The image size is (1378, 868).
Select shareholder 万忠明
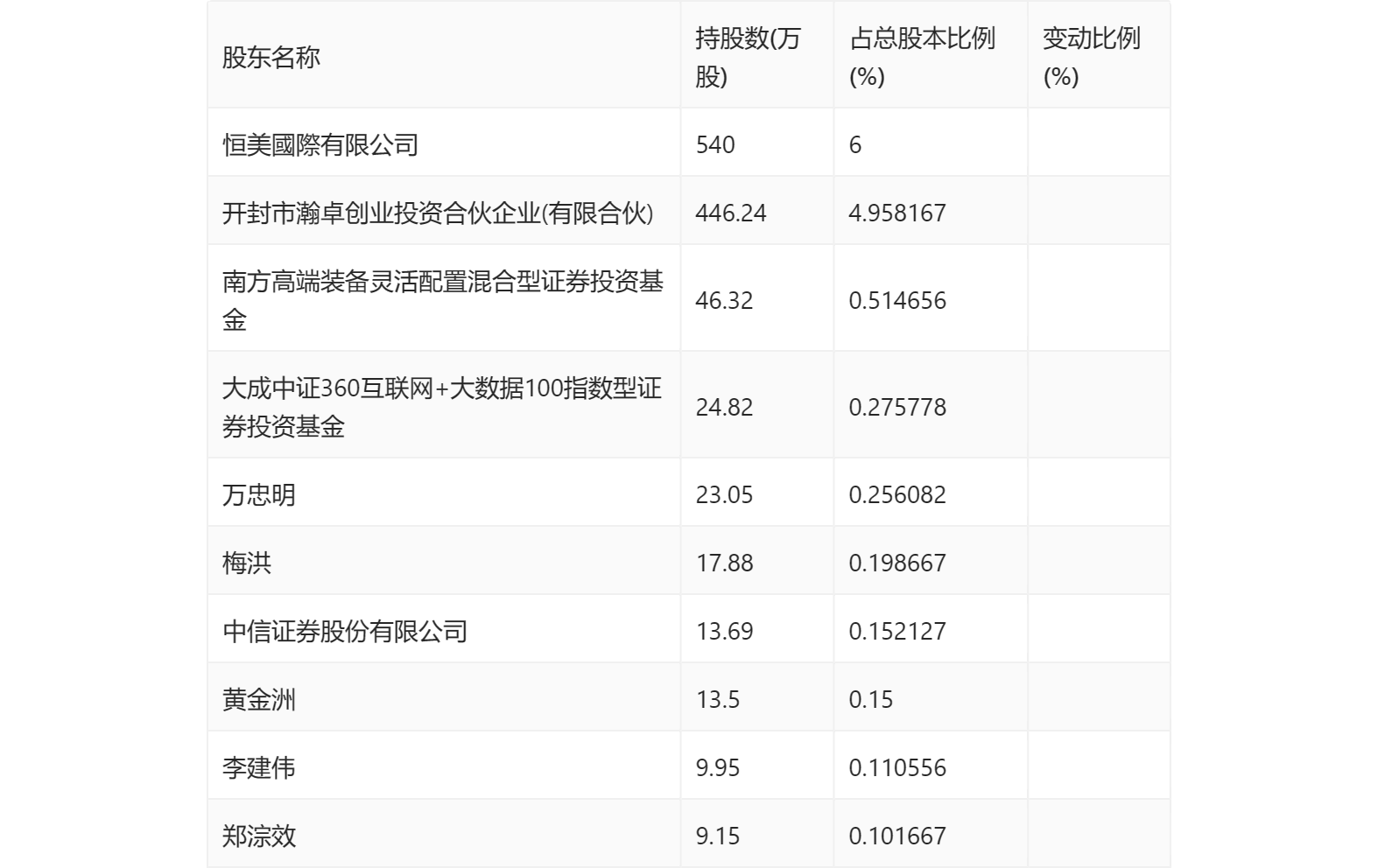coord(259,494)
